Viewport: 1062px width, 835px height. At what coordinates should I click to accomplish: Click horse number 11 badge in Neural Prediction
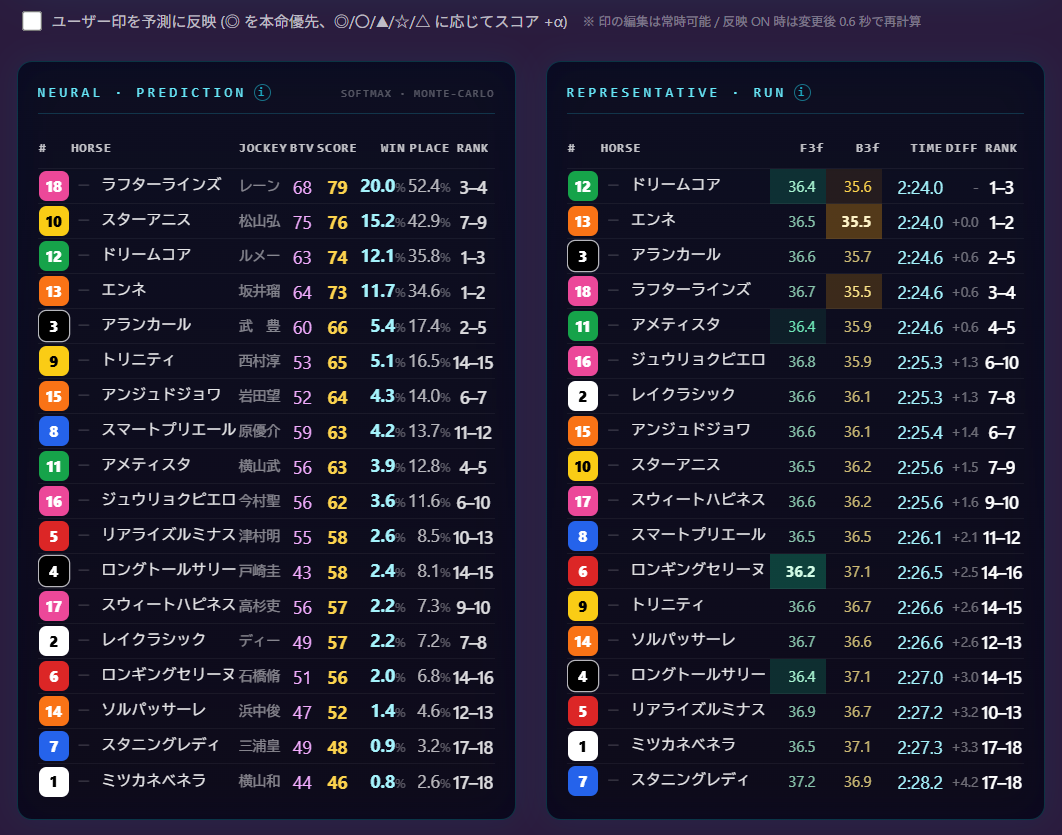54,467
